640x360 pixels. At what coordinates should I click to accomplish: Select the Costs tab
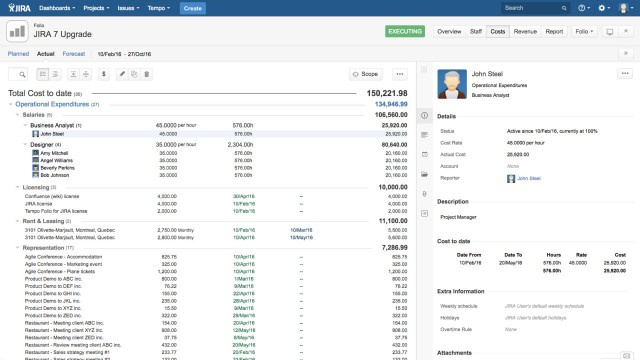[x=498, y=31]
